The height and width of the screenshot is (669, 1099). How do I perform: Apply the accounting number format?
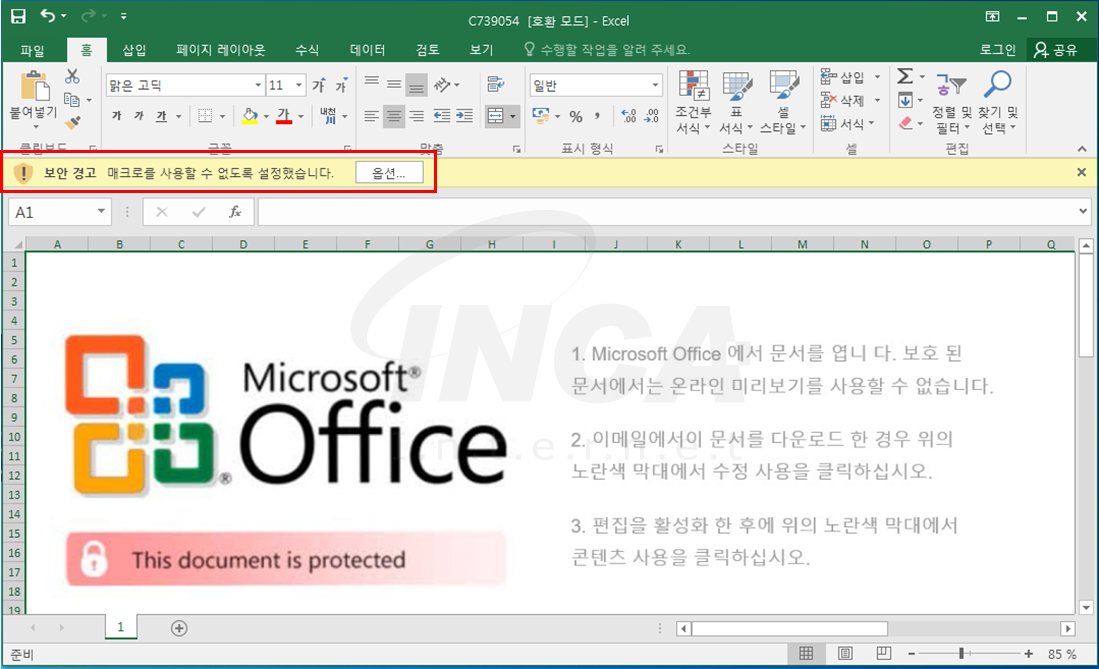click(540, 116)
